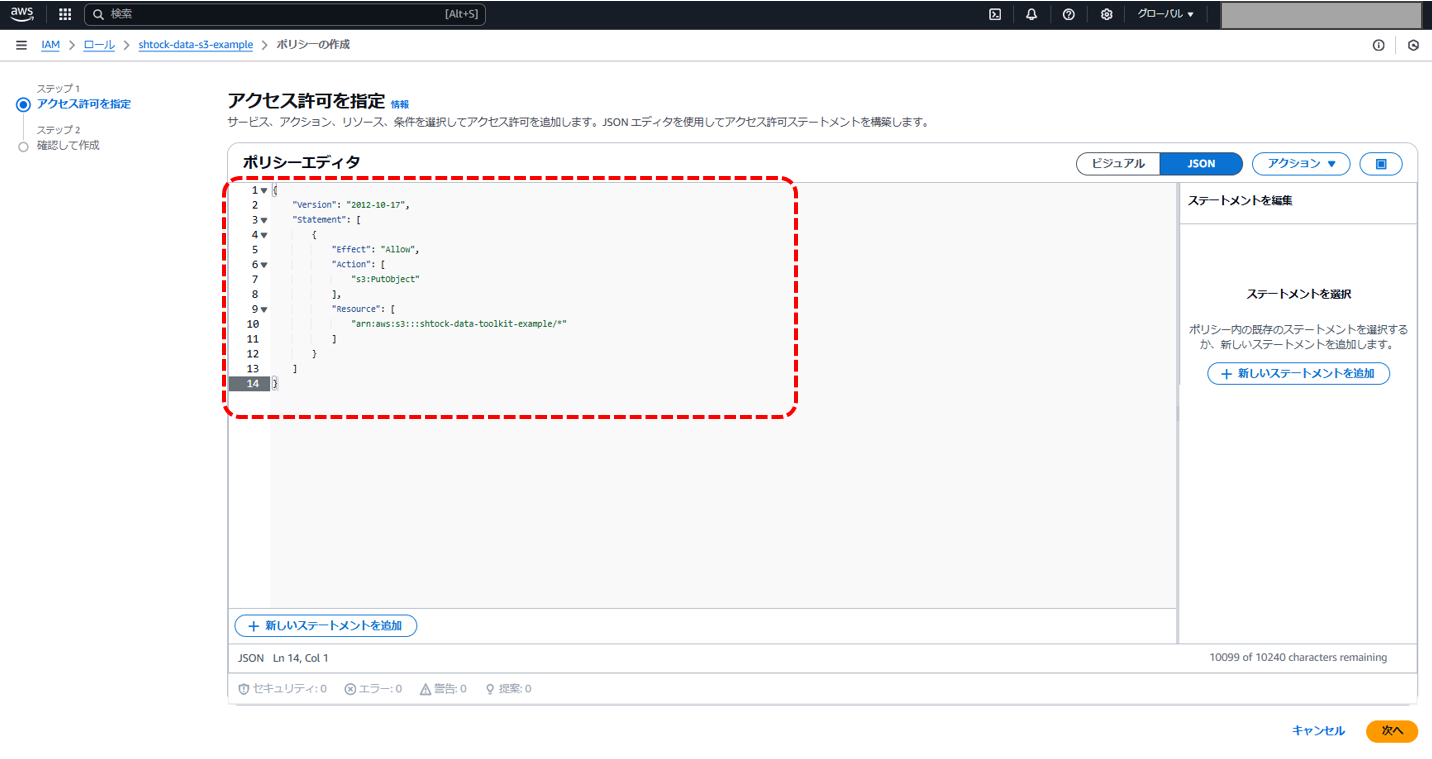Click the ステートメントを選択 text
The width and height of the screenshot is (1432, 759).
pyautogui.click(x=1299, y=295)
